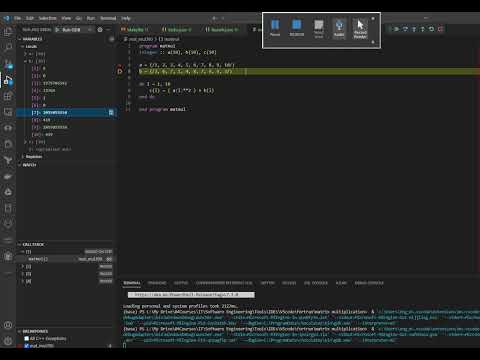
Task: Open the Manage gear in activity bar
Action: (x=8, y=341)
